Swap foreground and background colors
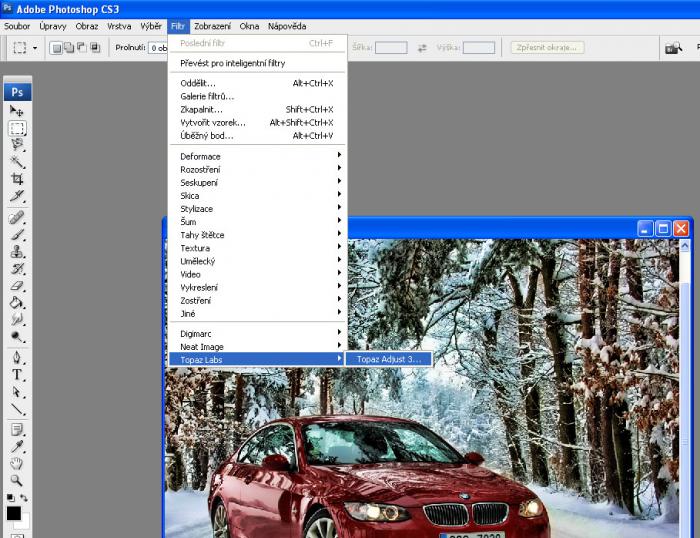This screenshot has width=700, height=538. 25,497
